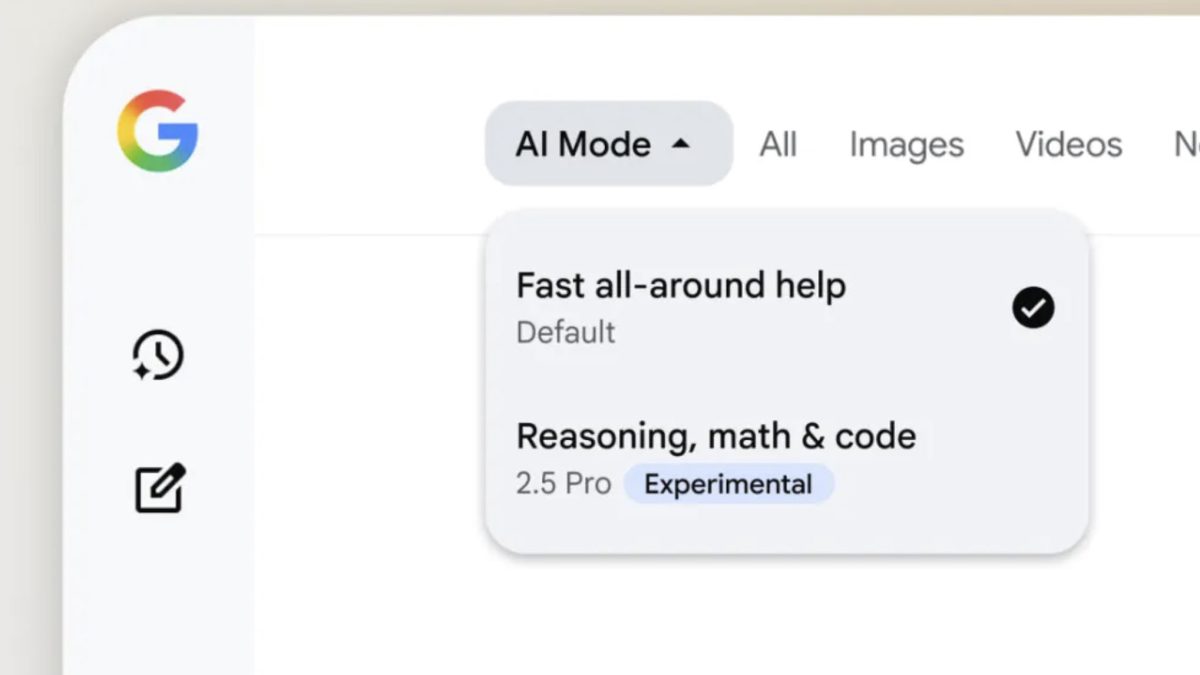Collapse the menu using the AI Mode caret
Screen dimensions: 1200x675
click(x=681, y=144)
